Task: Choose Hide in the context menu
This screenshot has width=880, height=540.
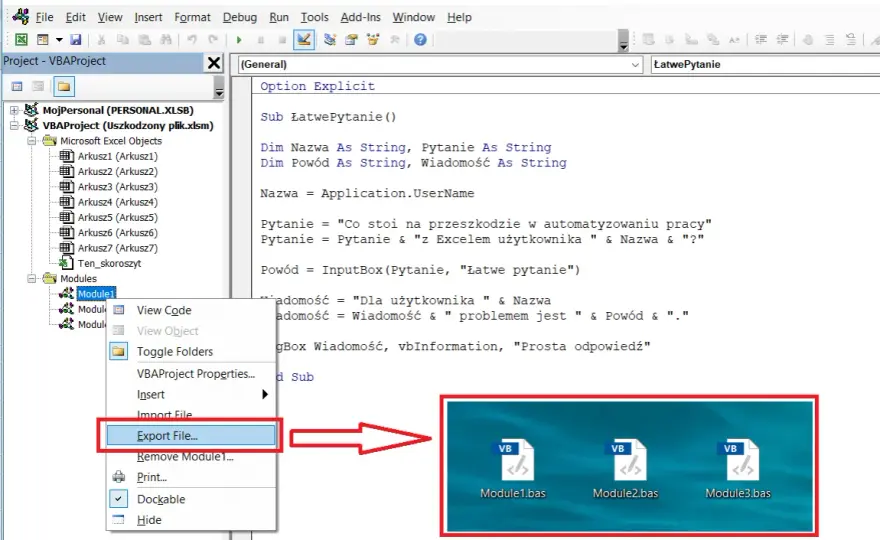Action: [191, 520]
